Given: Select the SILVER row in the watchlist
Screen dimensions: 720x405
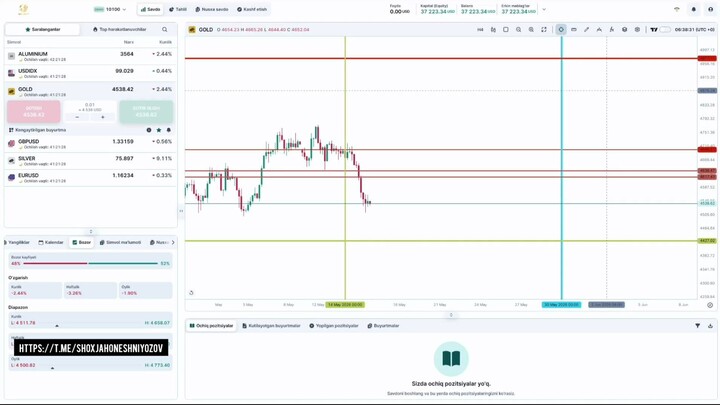Looking at the screenshot, I should (90, 161).
